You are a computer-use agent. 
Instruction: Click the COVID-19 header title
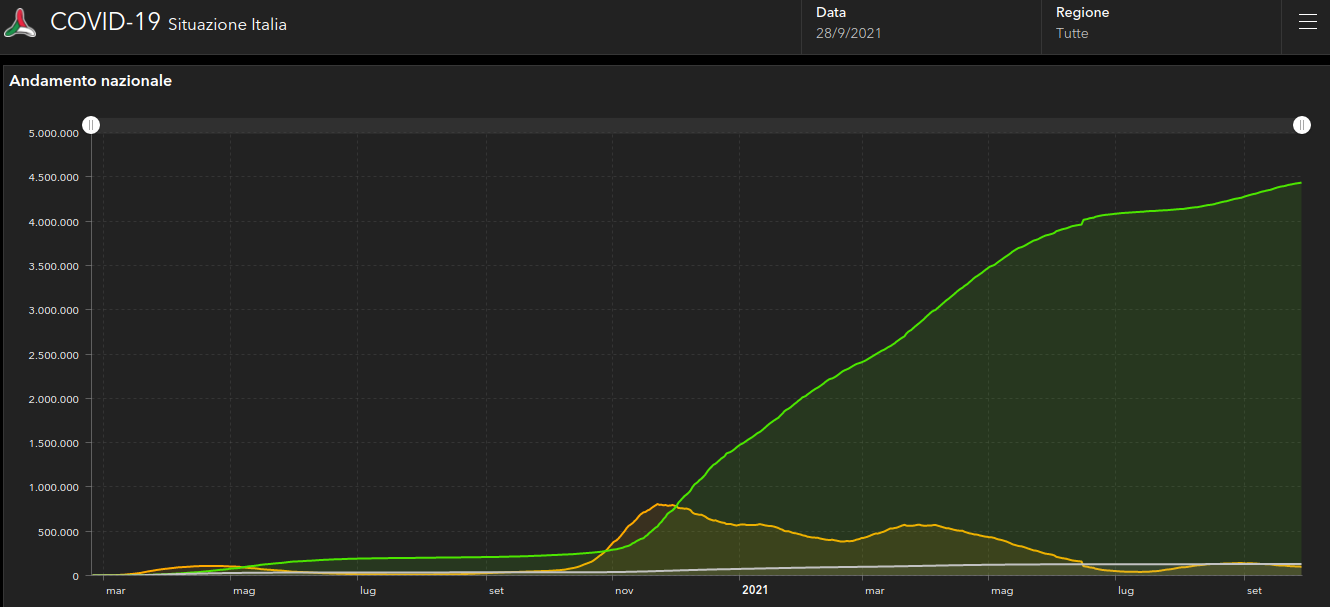tap(105, 22)
